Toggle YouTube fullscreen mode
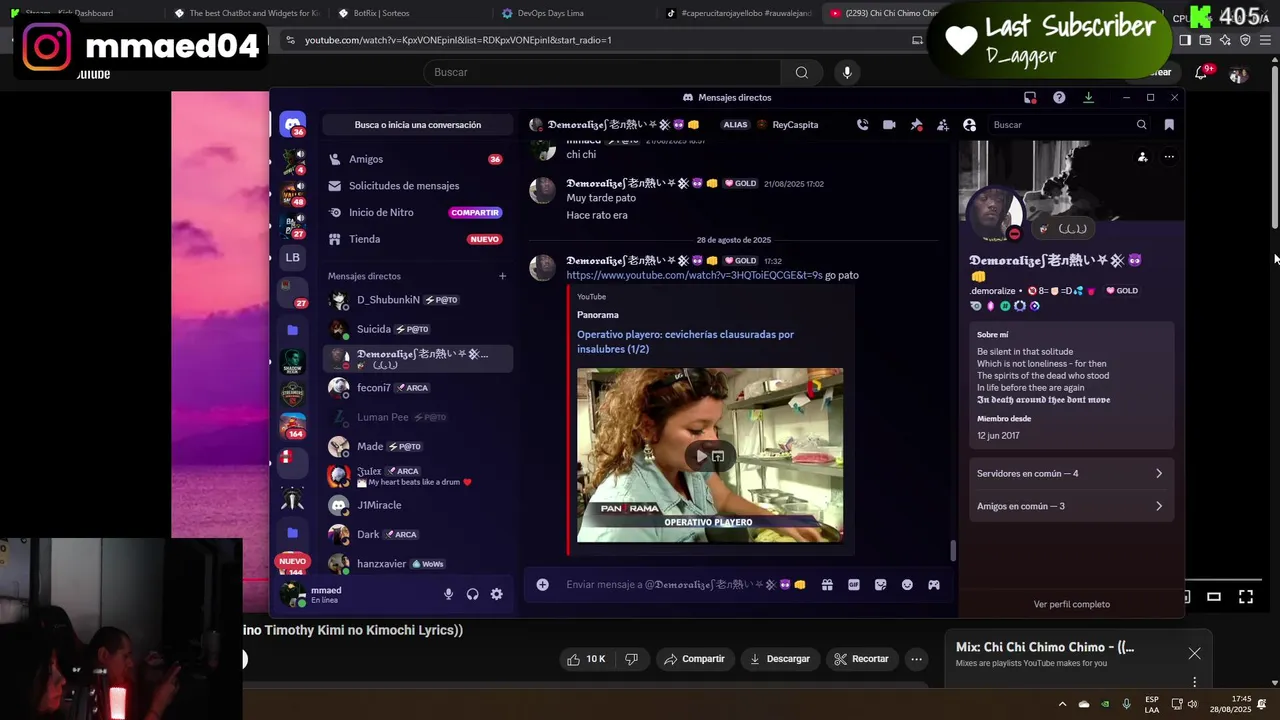 (1246, 597)
